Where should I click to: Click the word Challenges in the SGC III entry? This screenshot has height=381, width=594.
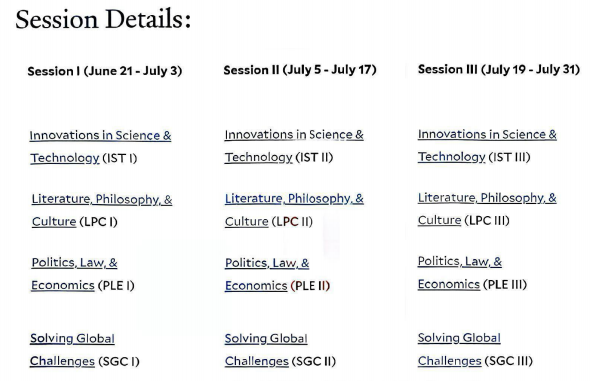[x=450, y=361]
